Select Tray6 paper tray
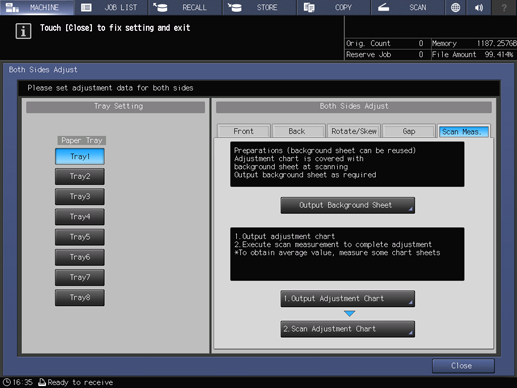 point(80,257)
